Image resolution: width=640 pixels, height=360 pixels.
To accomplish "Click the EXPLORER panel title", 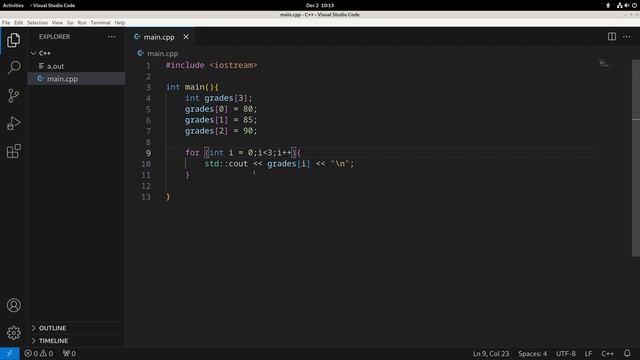I will pyautogui.click(x=54, y=37).
